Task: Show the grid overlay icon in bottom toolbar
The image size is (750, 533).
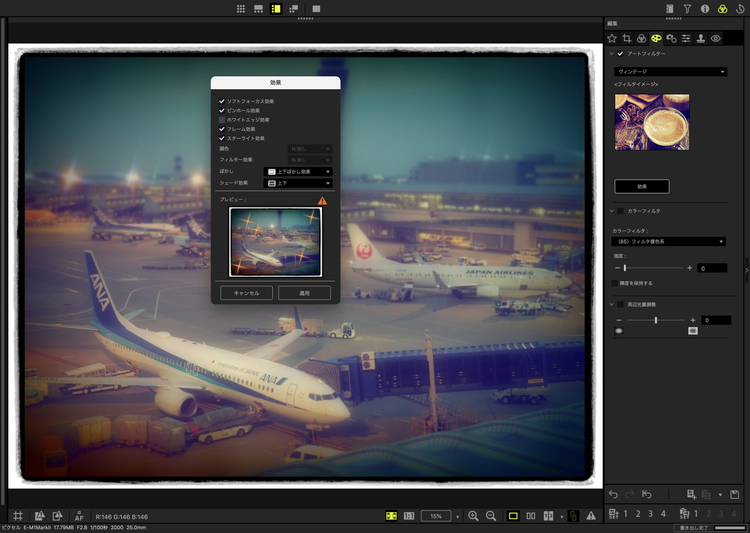Action: (18, 515)
